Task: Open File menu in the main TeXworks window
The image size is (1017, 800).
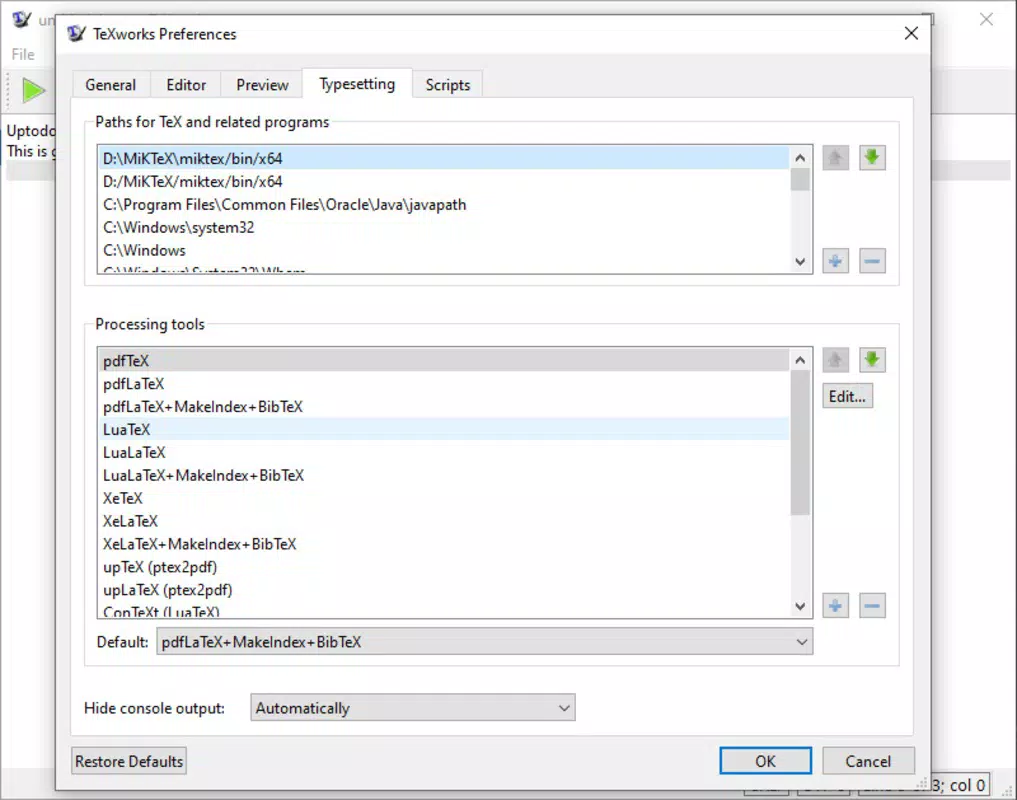Action: coord(23,55)
